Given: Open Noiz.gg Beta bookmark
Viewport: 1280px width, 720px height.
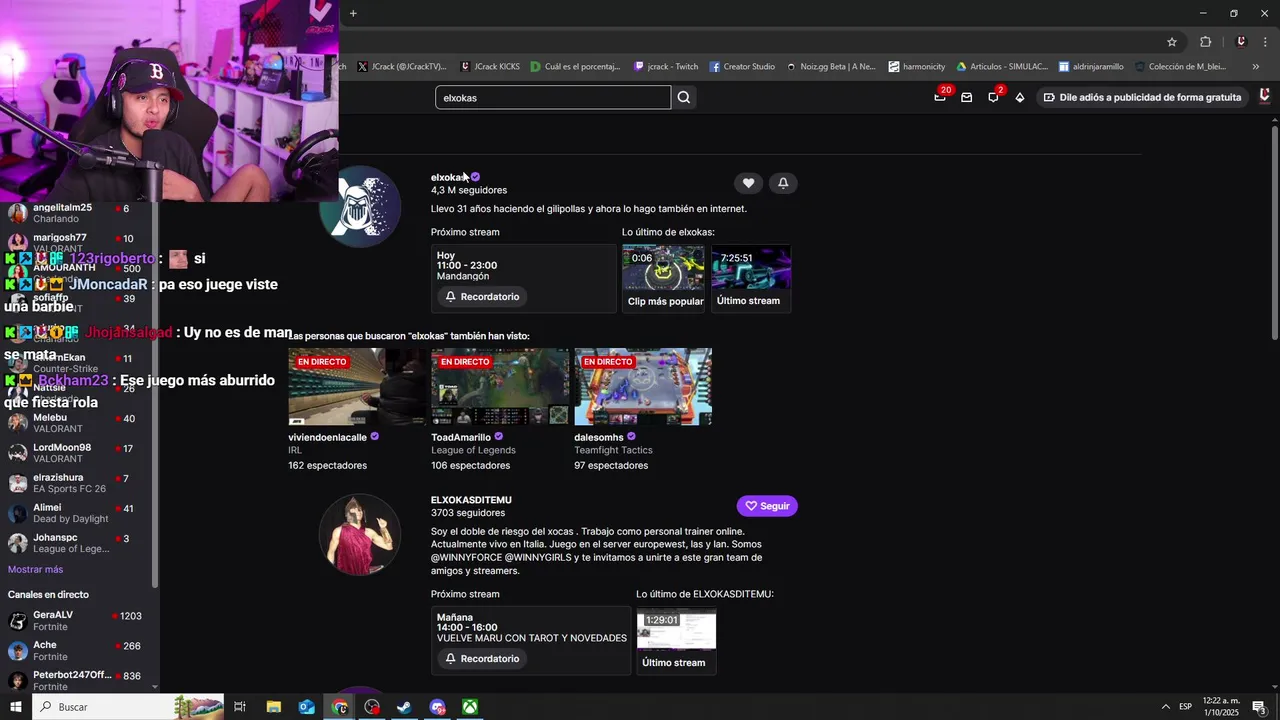Looking at the screenshot, I should click(x=831, y=67).
